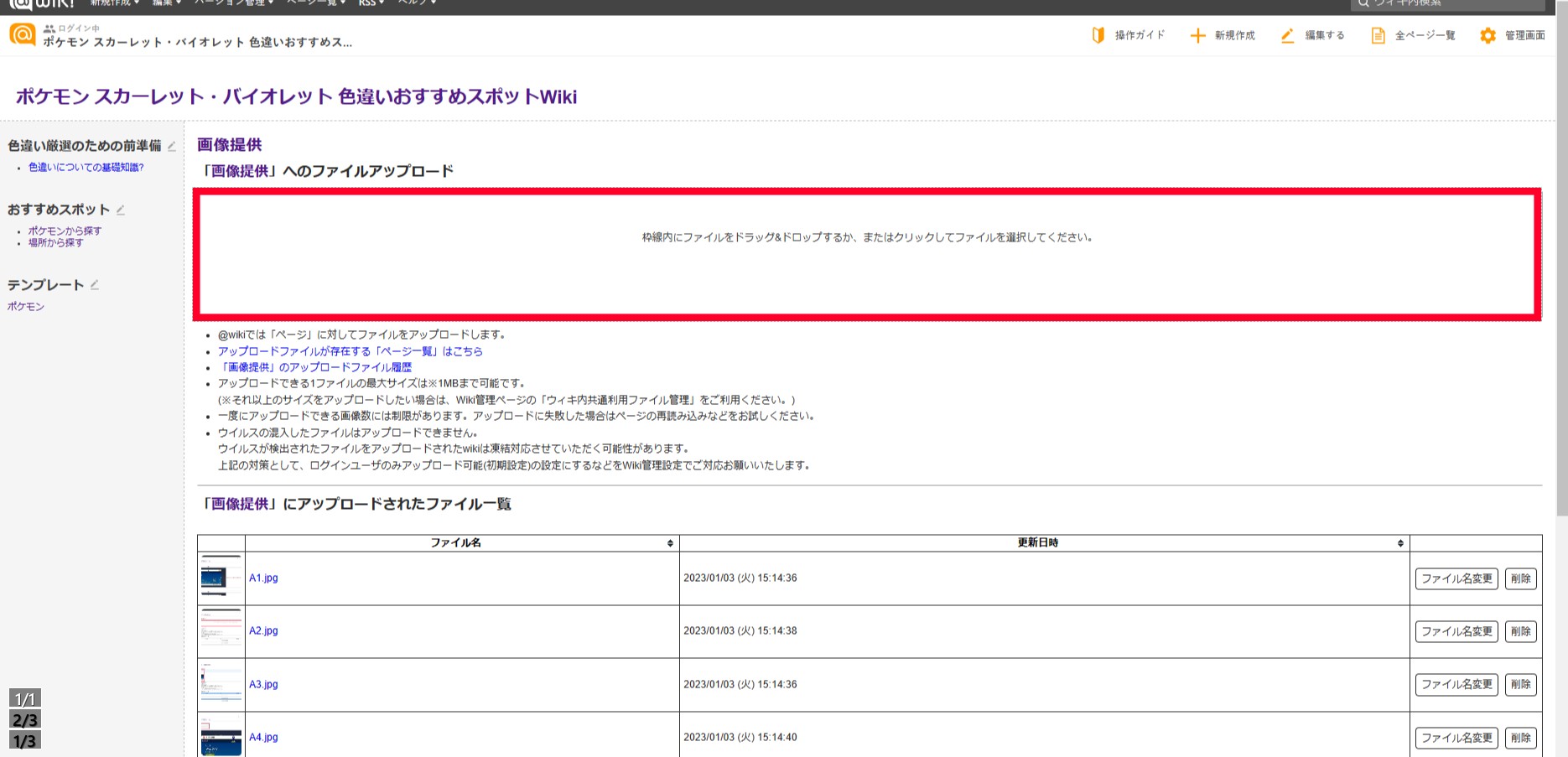Click the A4.jpg thumbnail image
This screenshot has width=1568, height=757.
click(x=221, y=736)
